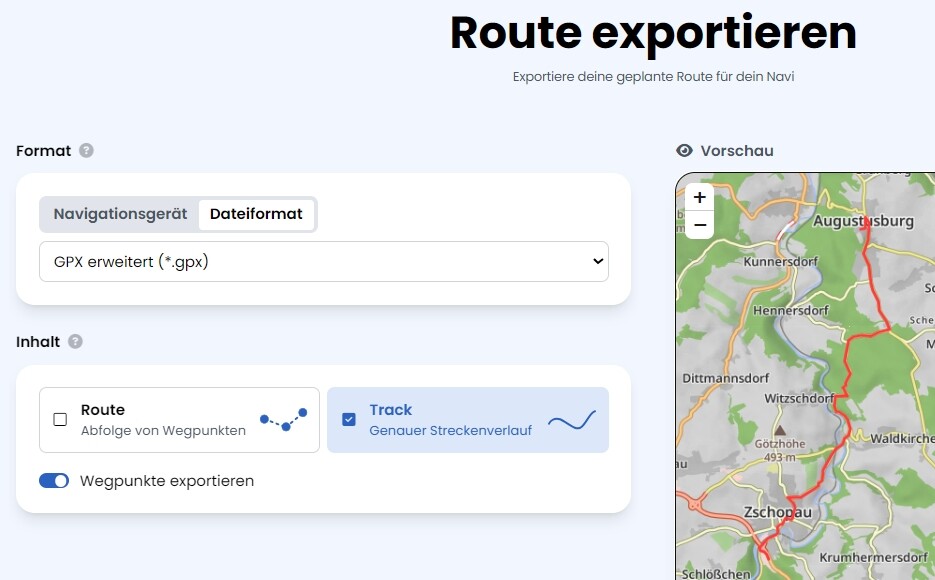Click the Abfolge von Wegpunkten description text

click(x=163, y=431)
